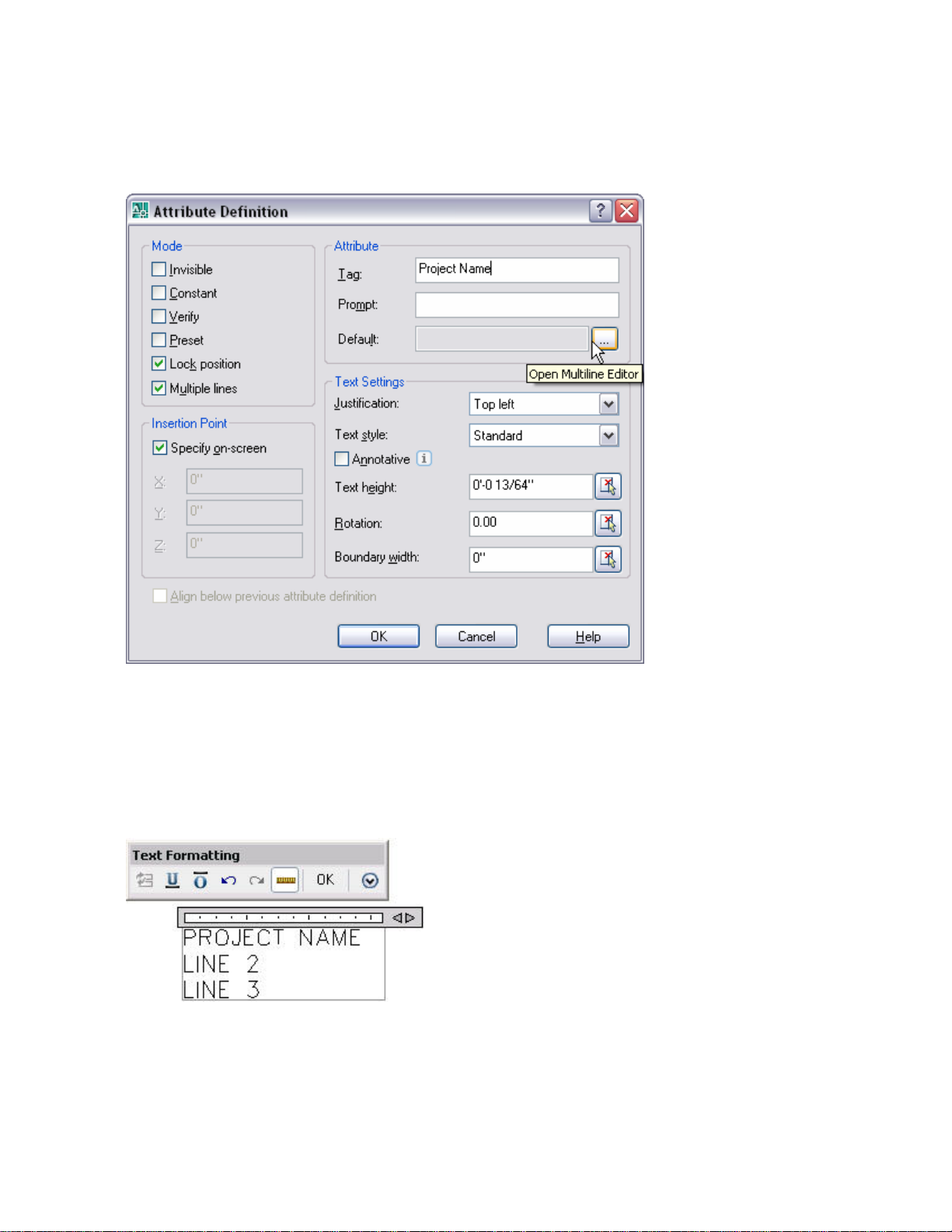
Task: Click the Tag input field
Action: 517,270
